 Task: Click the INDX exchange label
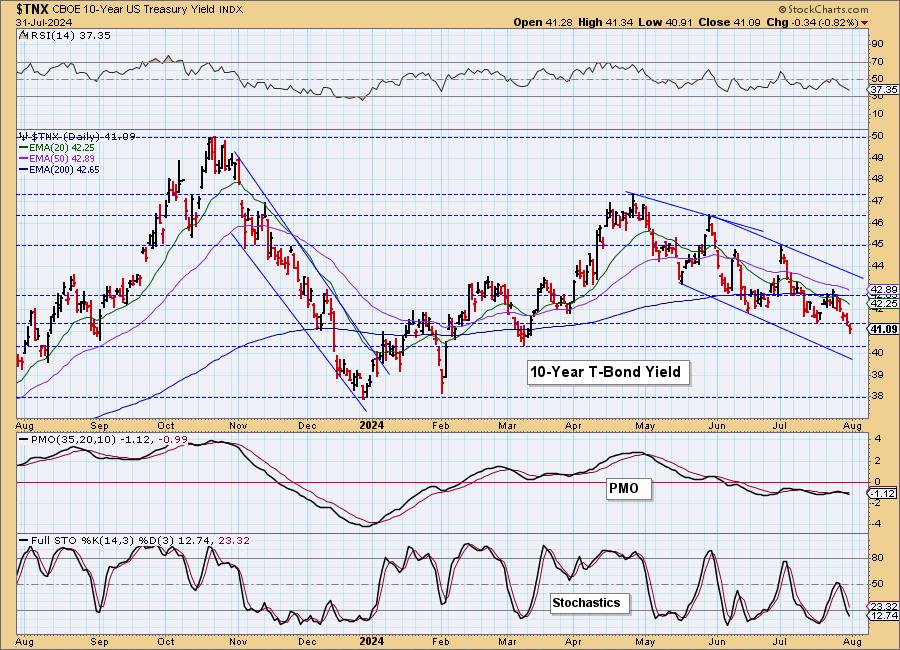point(231,10)
